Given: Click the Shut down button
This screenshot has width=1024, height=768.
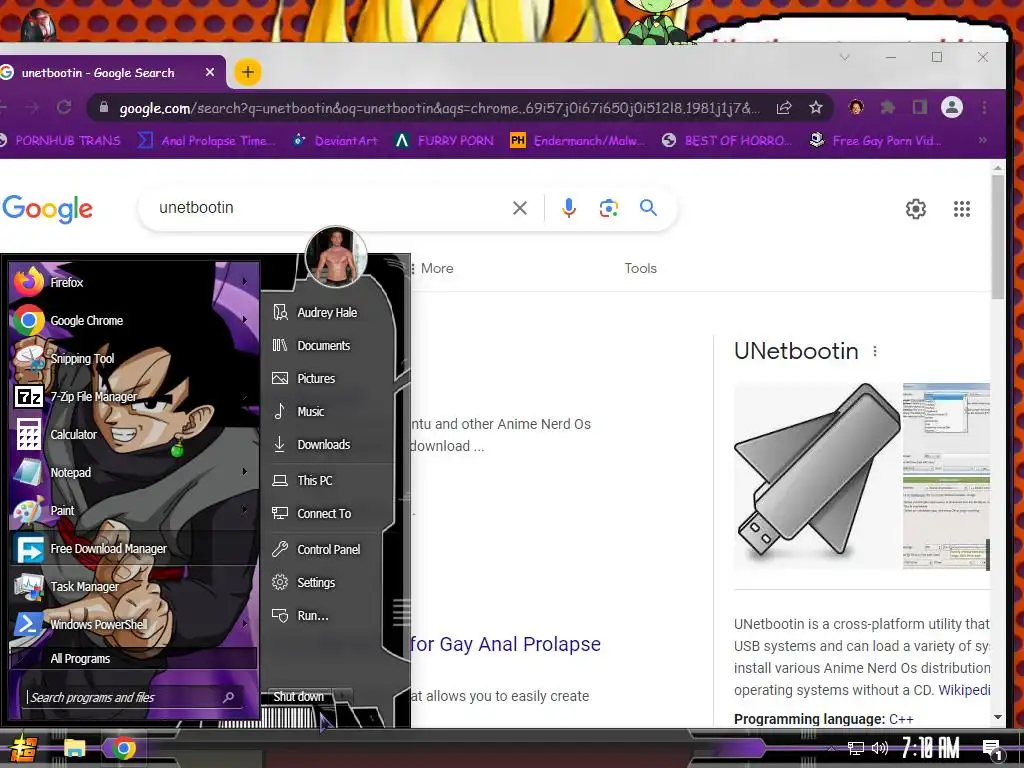Looking at the screenshot, I should (298, 696).
